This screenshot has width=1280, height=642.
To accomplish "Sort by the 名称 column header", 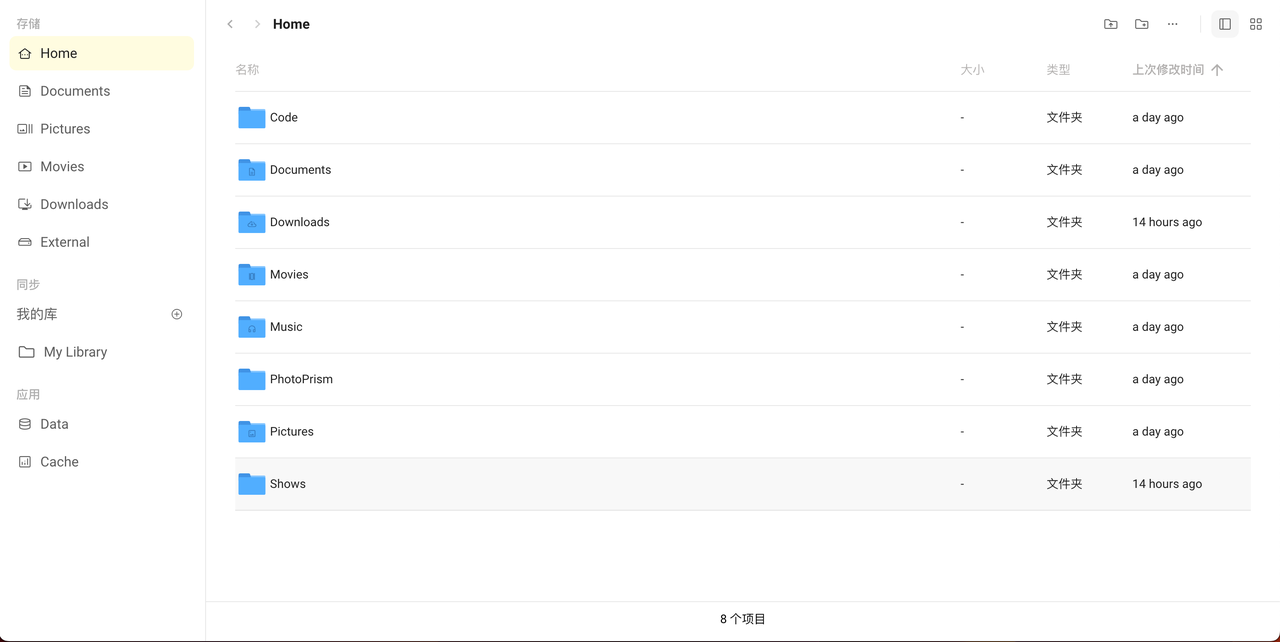I will point(247,70).
